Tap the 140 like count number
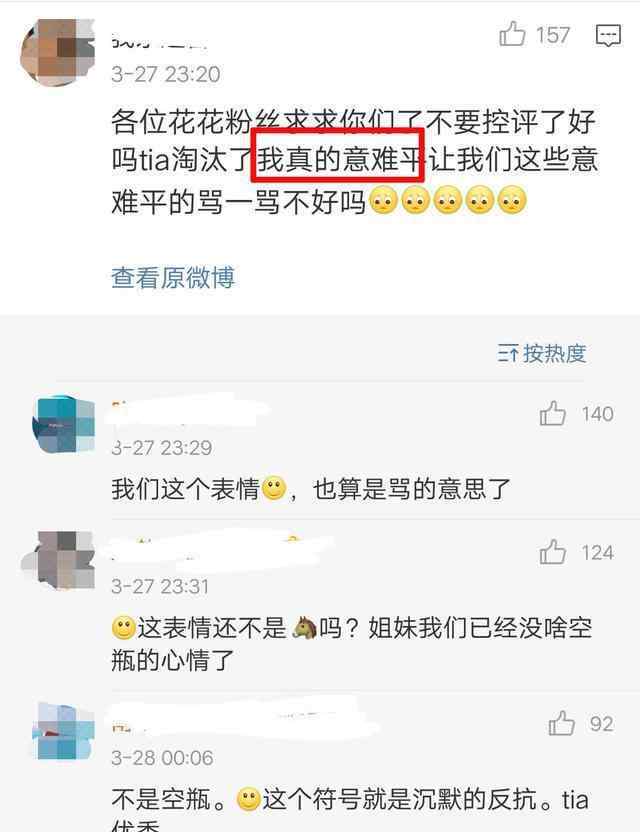 point(598,414)
